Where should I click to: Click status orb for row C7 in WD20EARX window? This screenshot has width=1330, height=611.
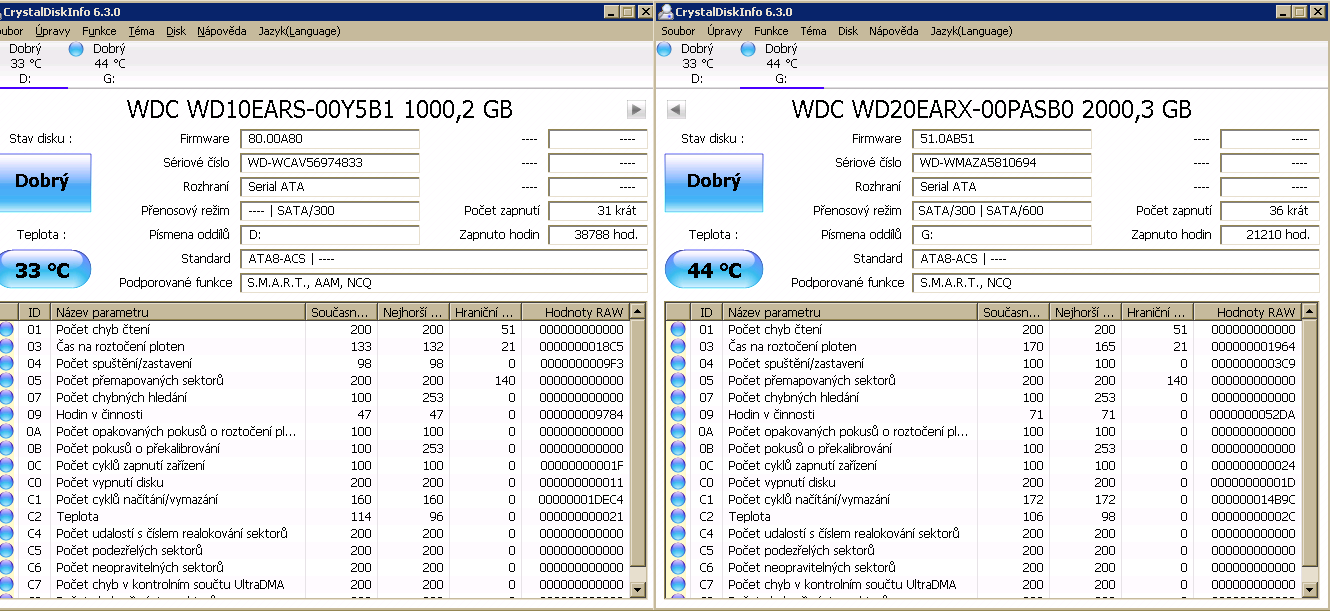coord(678,584)
